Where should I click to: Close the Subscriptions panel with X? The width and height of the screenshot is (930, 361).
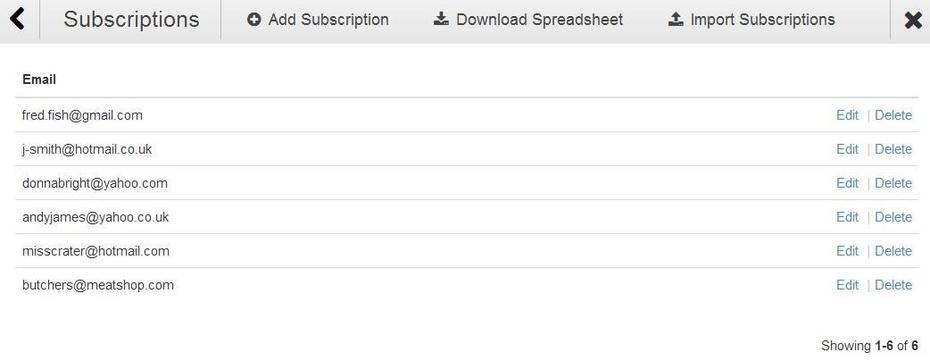913,20
